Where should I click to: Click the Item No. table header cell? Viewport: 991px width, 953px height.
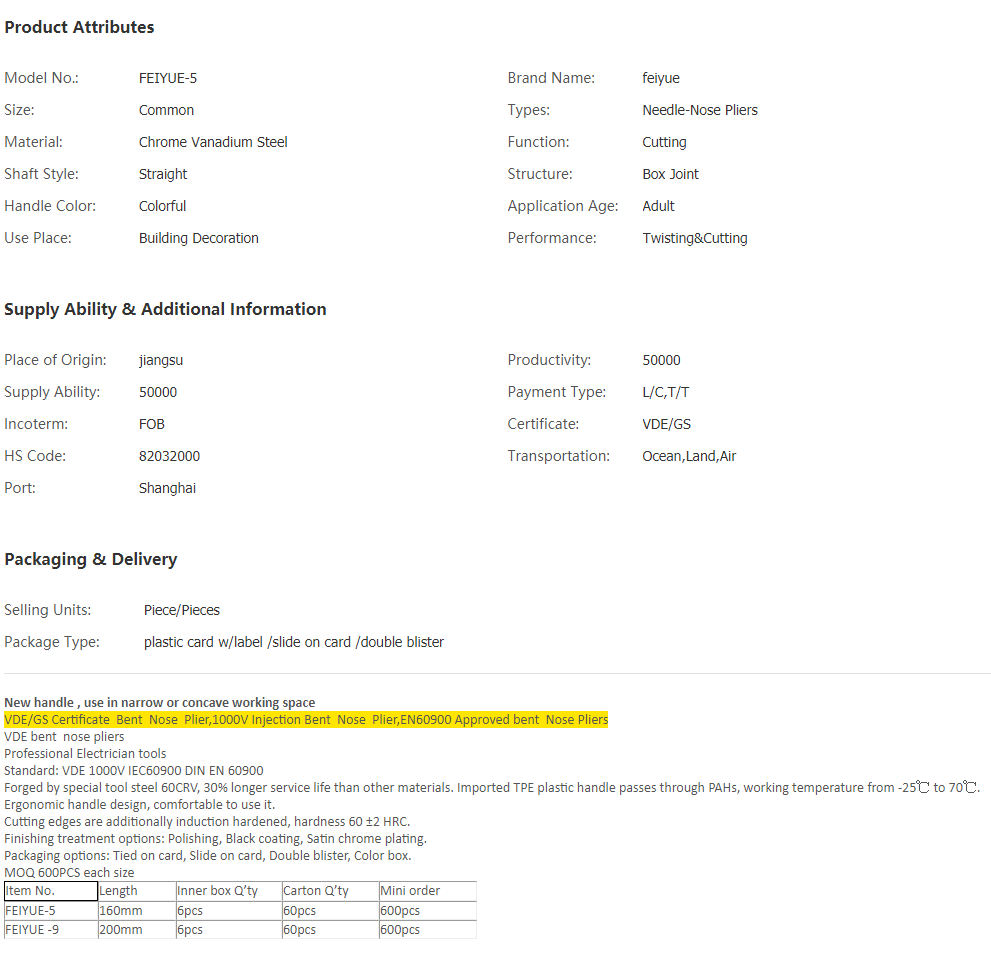(50, 891)
